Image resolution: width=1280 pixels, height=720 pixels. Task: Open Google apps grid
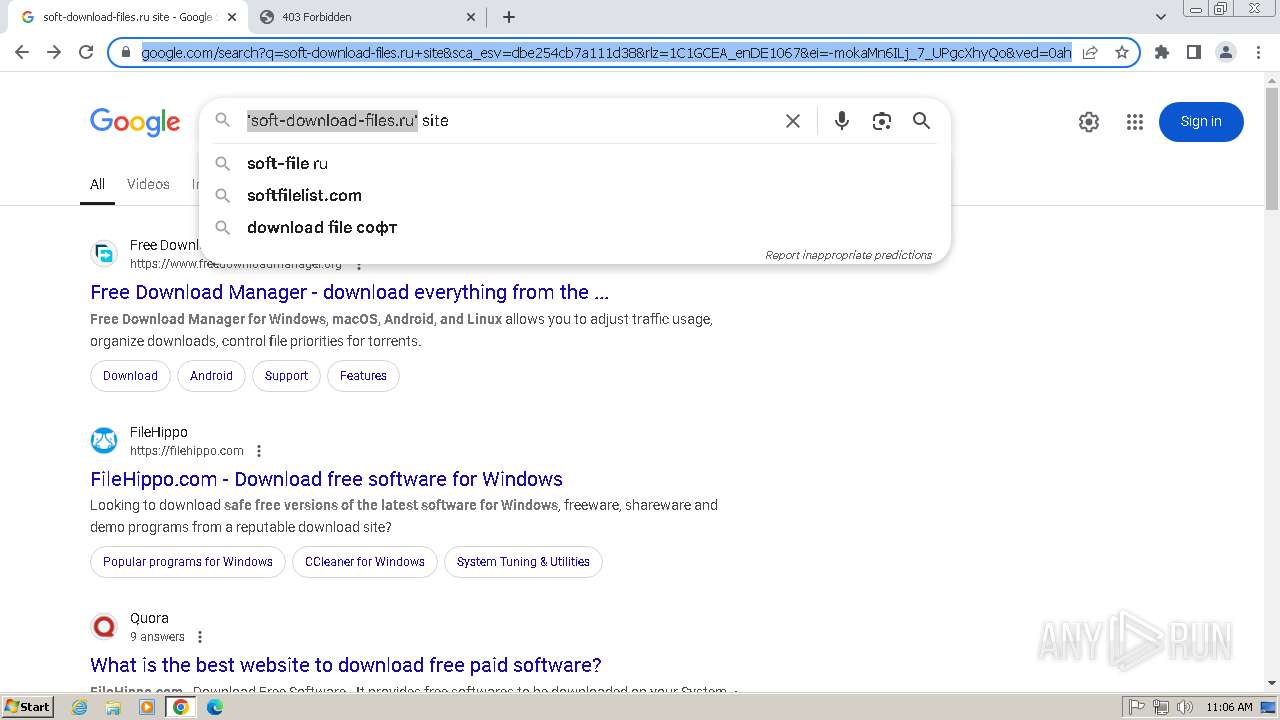click(x=1134, y=122)
